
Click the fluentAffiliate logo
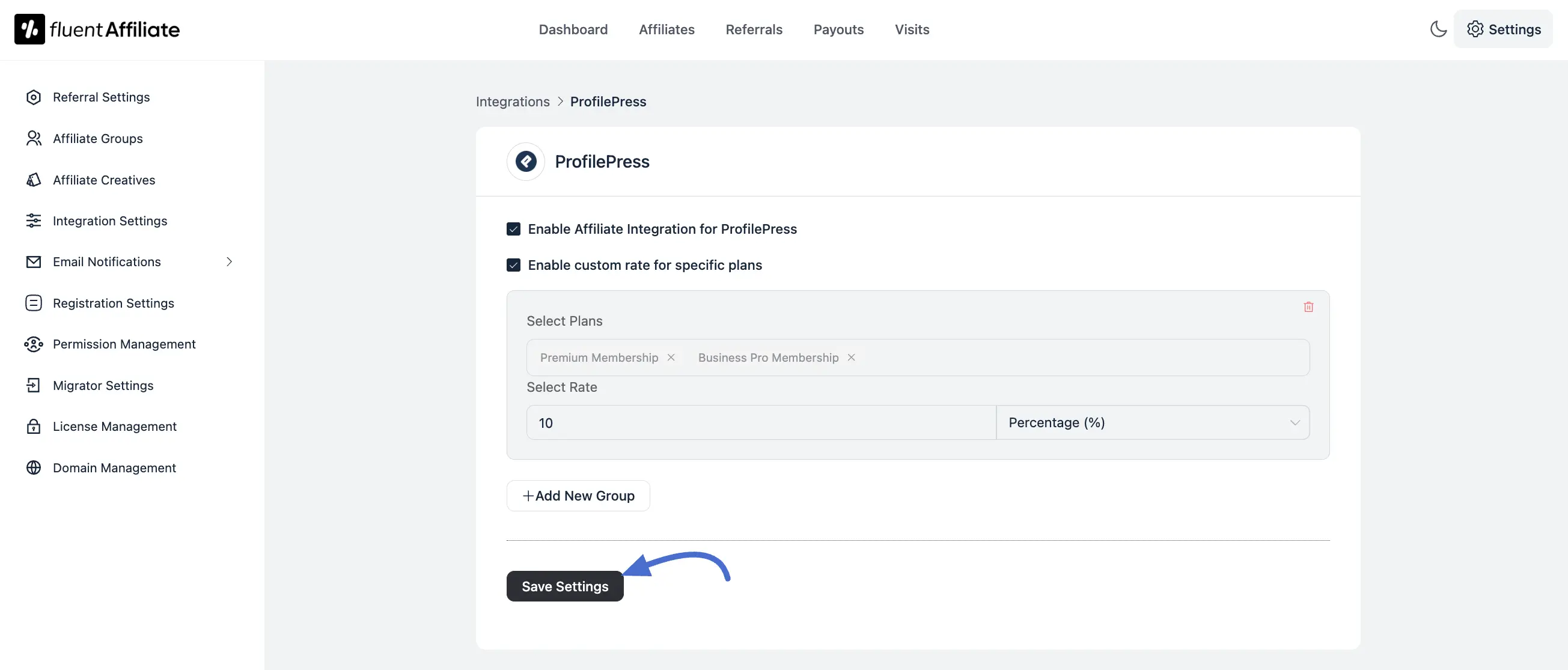coord(96,29)
